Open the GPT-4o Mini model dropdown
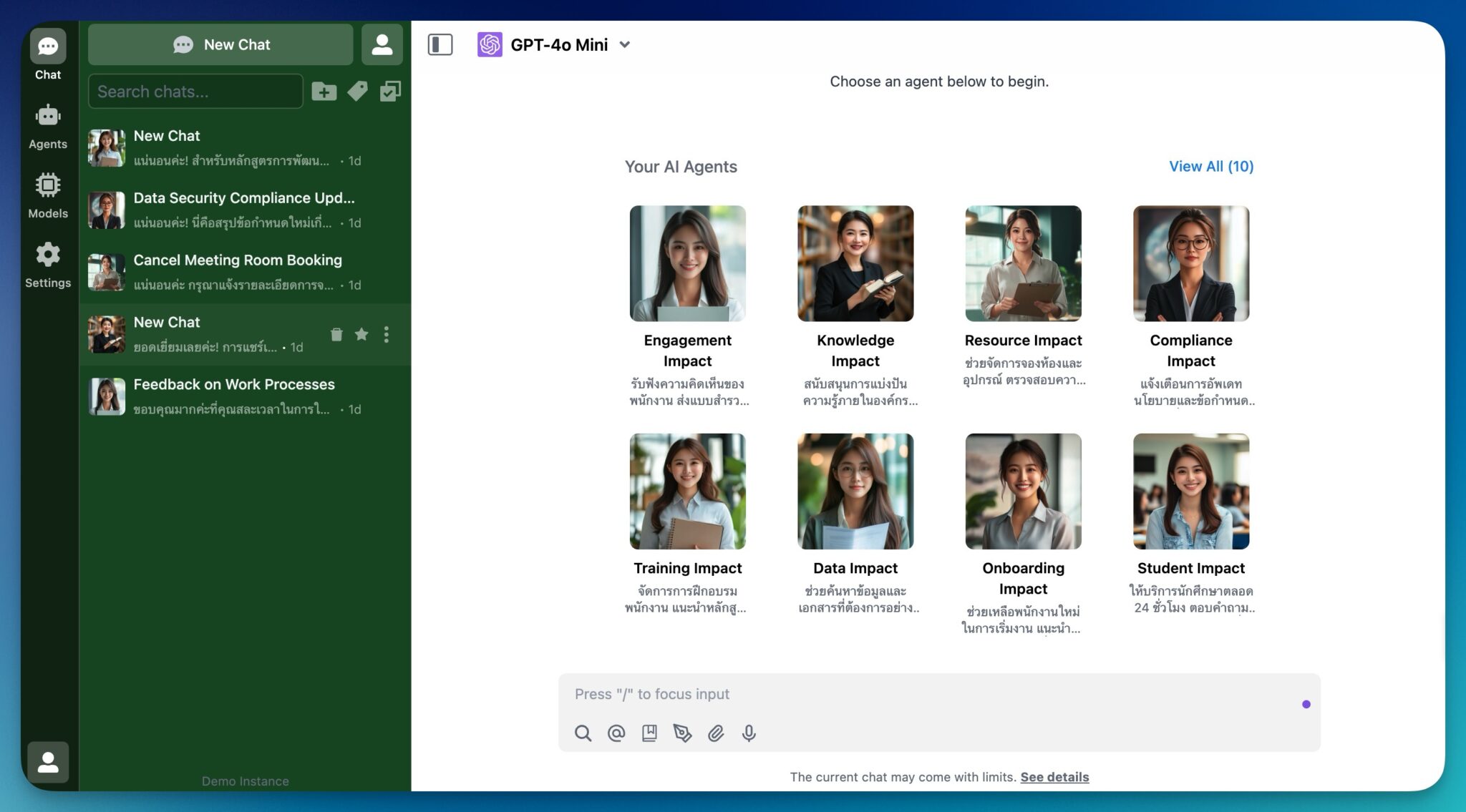The height and width of the screenshot is (812, 1466). pyautogui.click(x=624, y=44)
